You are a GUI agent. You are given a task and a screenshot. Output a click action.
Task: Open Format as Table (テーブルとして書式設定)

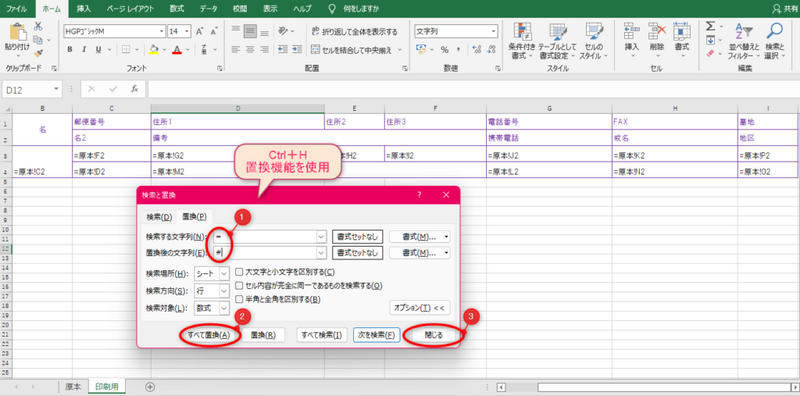pos(557,41)
